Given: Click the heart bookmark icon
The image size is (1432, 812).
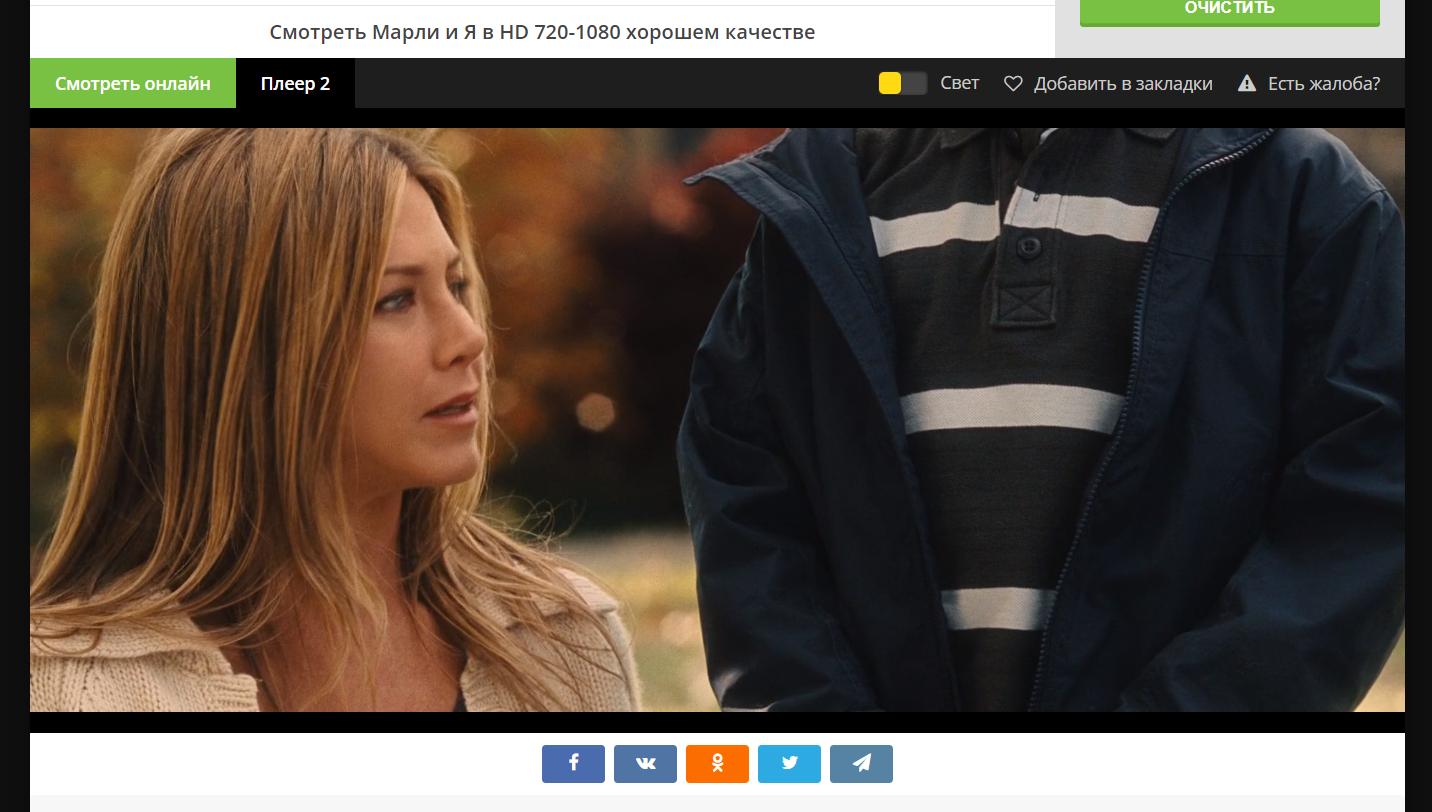Looking at the screenshot, I should coord(1013,84).
